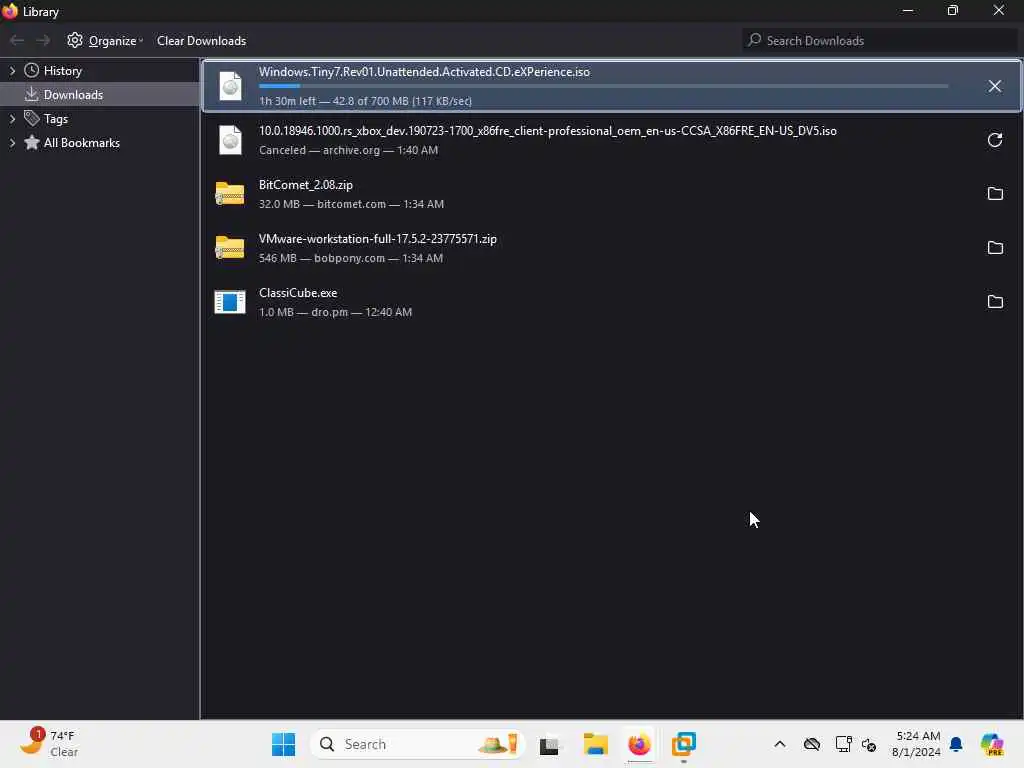The width and height of the screenshot is (1024, 768).
Task: Open File Explorer from the taskbar
Action: (596, 744)
